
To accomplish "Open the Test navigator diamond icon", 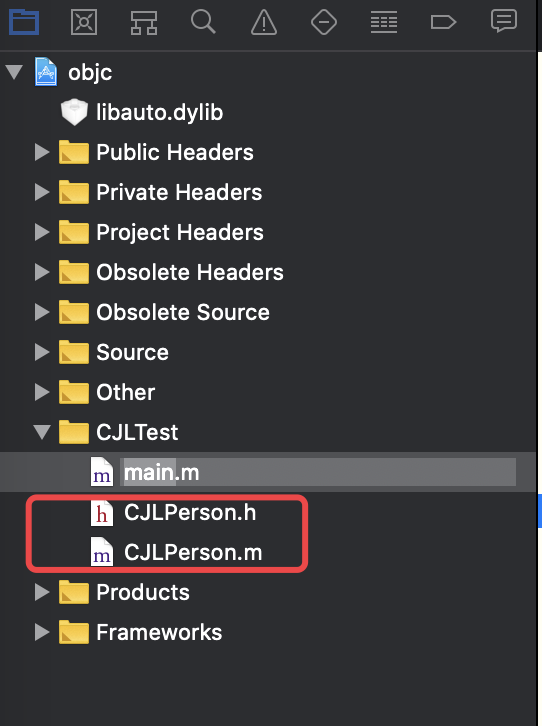I will click(x=324, y=22).
